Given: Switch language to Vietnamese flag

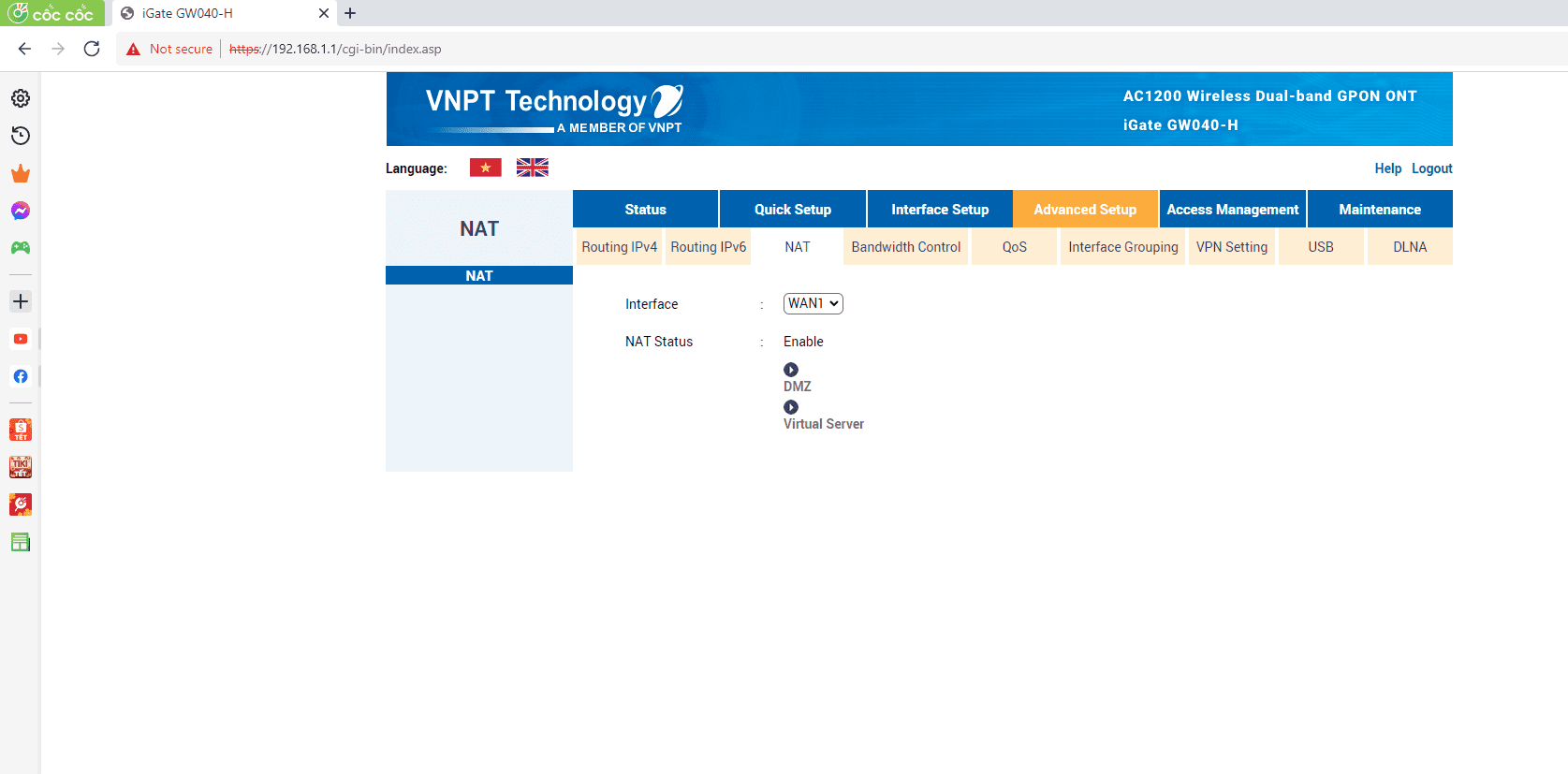Looking at the screenshot, I should 486,168.
